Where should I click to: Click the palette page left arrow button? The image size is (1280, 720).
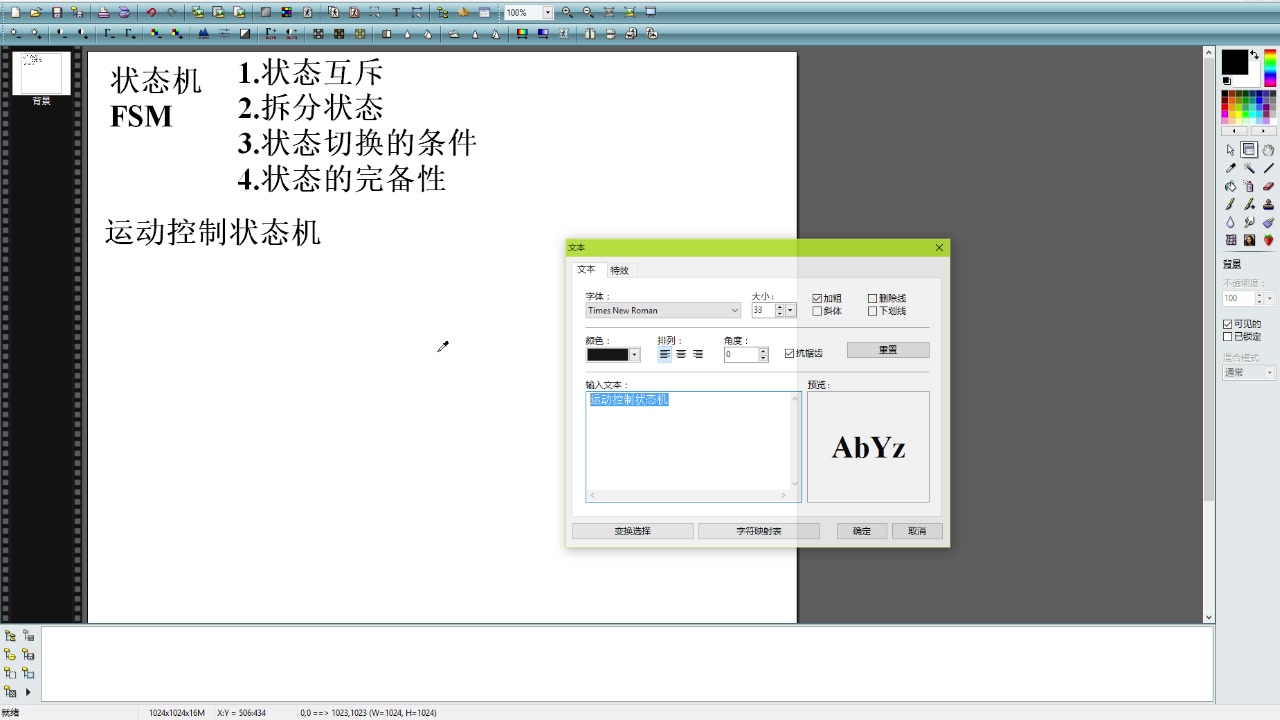tap(1234, 131)
